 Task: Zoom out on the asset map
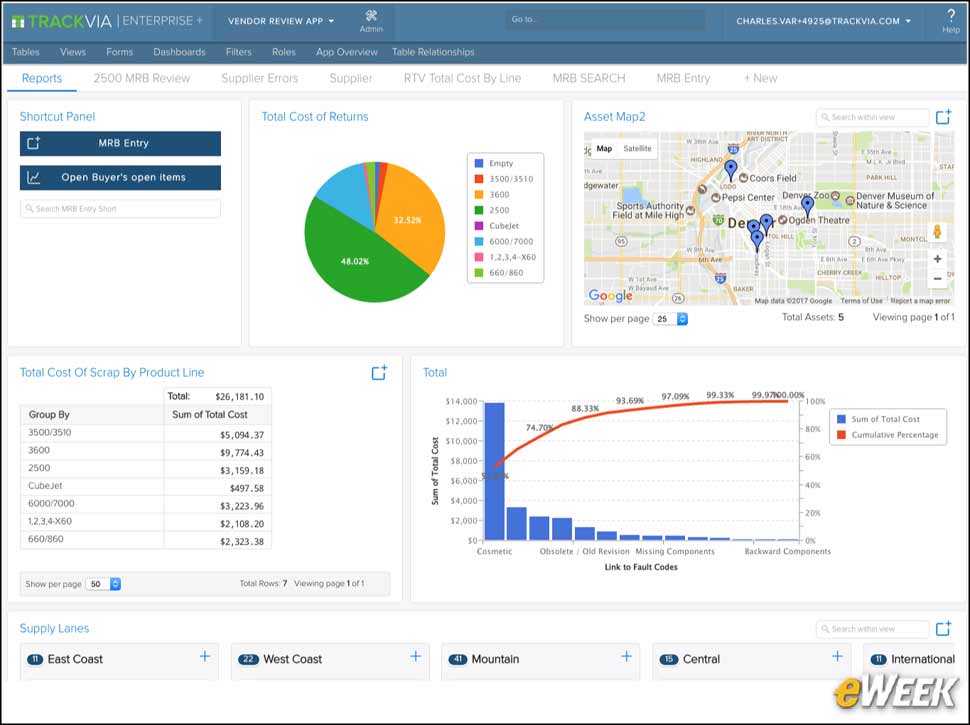(937, 279)
